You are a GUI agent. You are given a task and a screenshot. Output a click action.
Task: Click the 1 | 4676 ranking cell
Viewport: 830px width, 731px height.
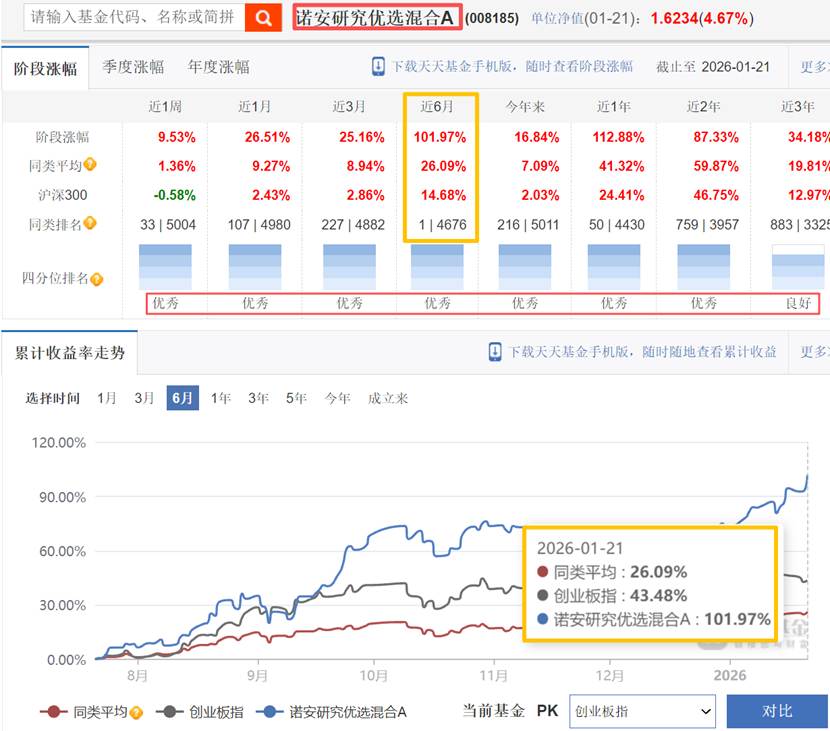click(443, 224)
